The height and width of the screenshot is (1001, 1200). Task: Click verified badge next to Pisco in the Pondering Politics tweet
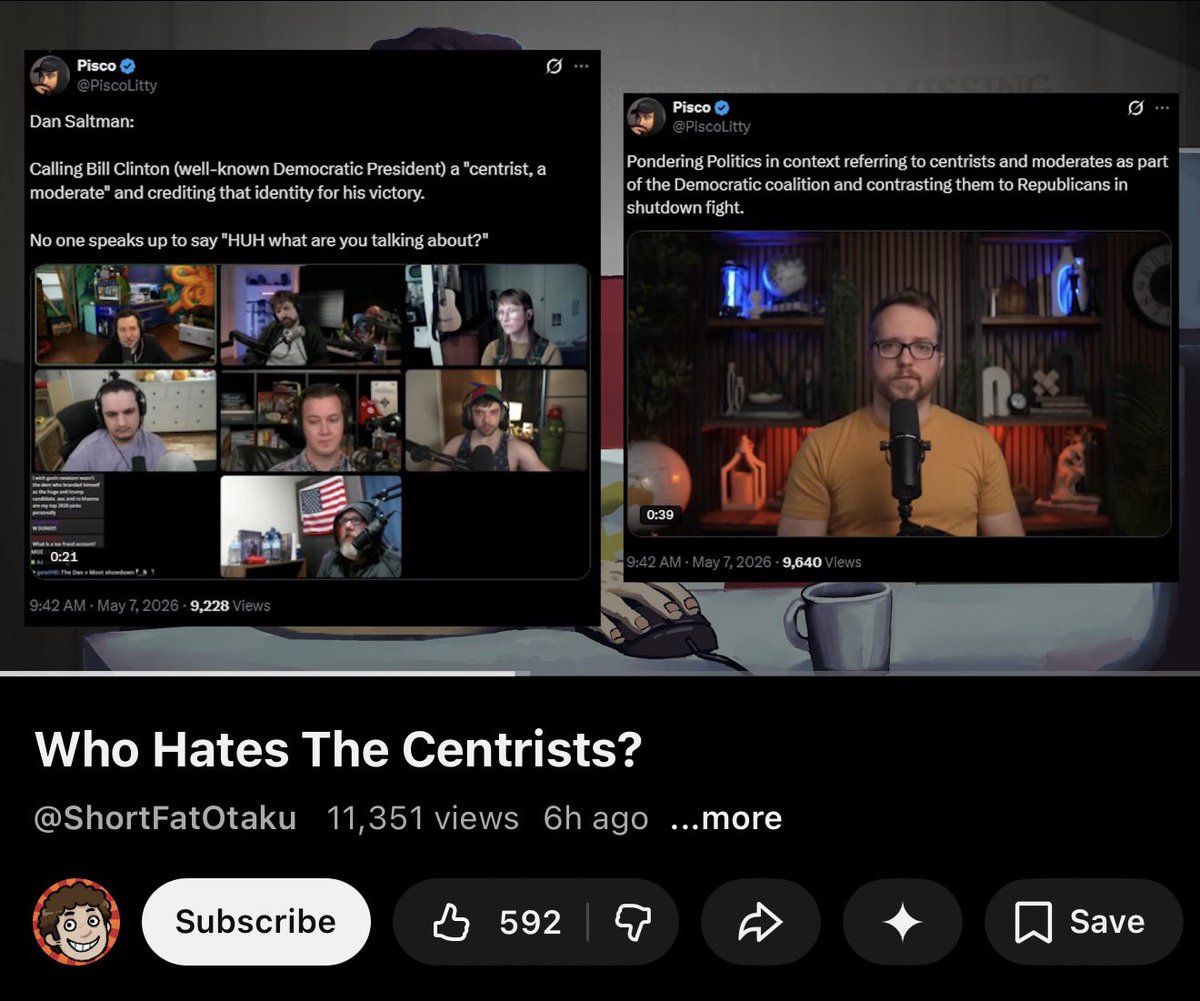click(722, 108)
